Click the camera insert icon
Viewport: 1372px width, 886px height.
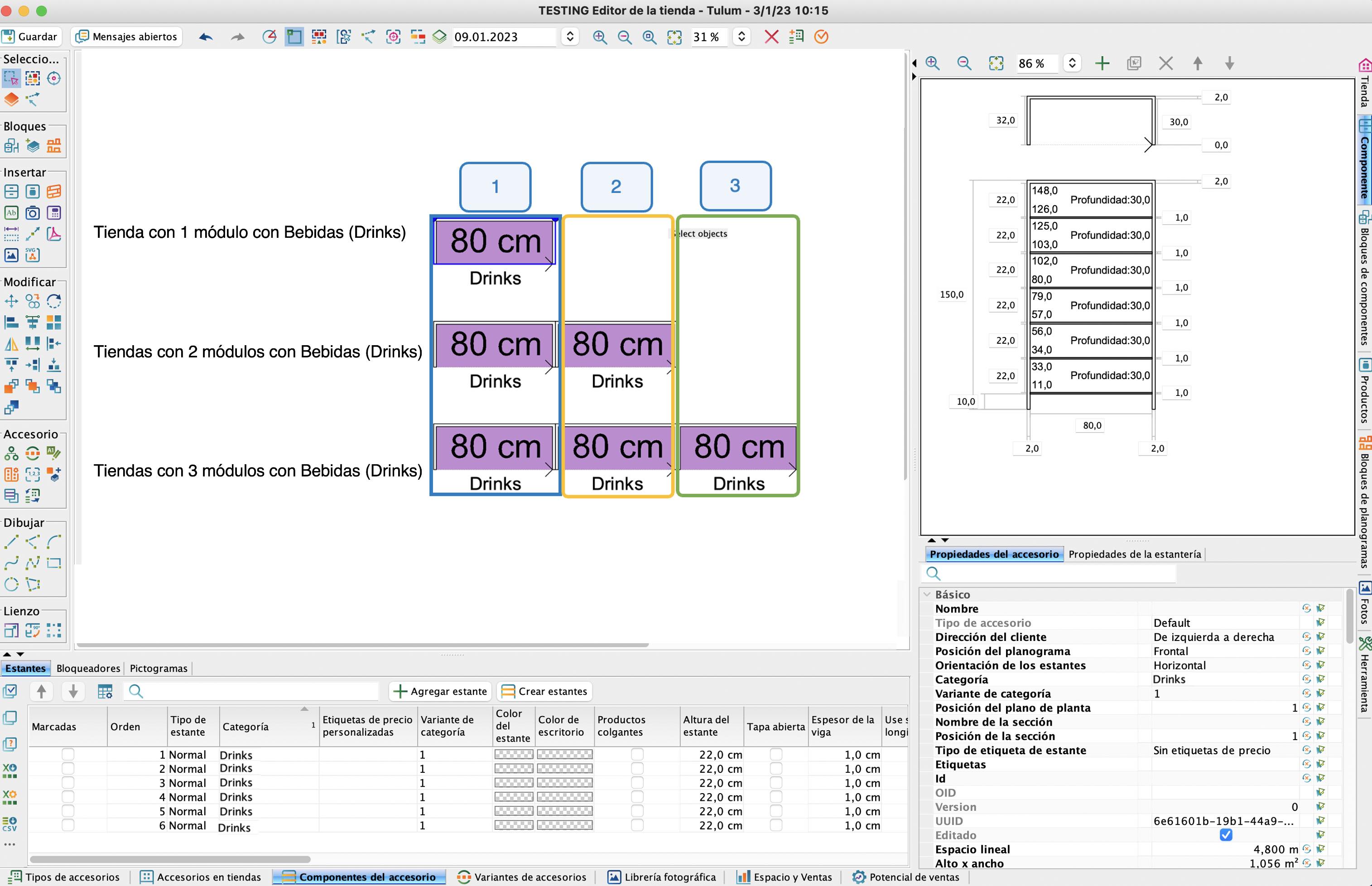(33, 213)
